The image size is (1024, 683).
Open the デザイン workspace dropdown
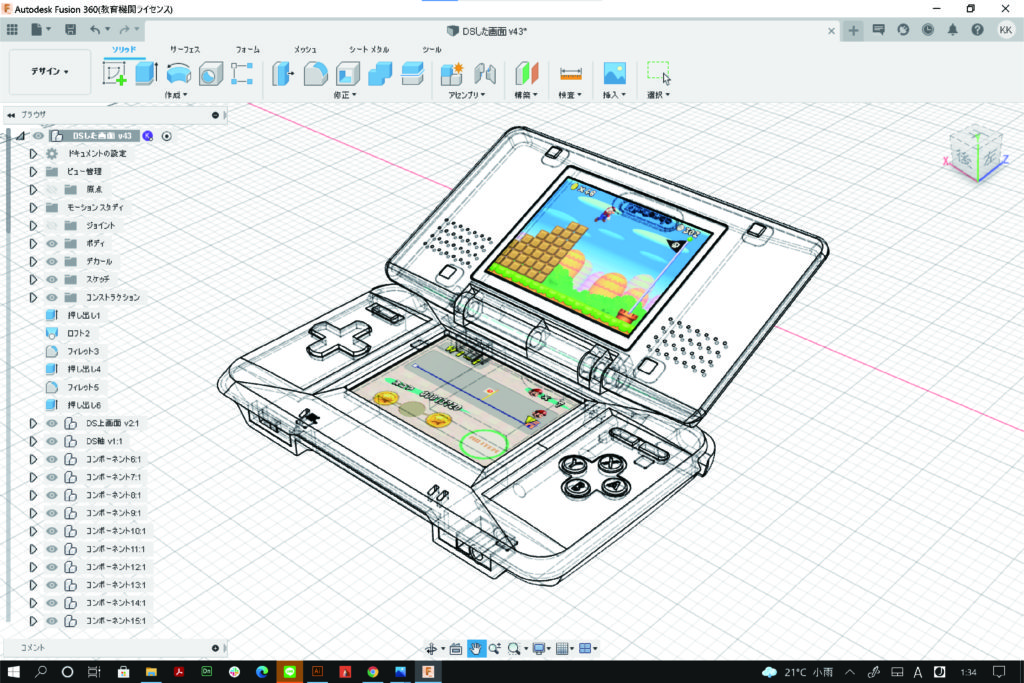click(x=49, y=72)
